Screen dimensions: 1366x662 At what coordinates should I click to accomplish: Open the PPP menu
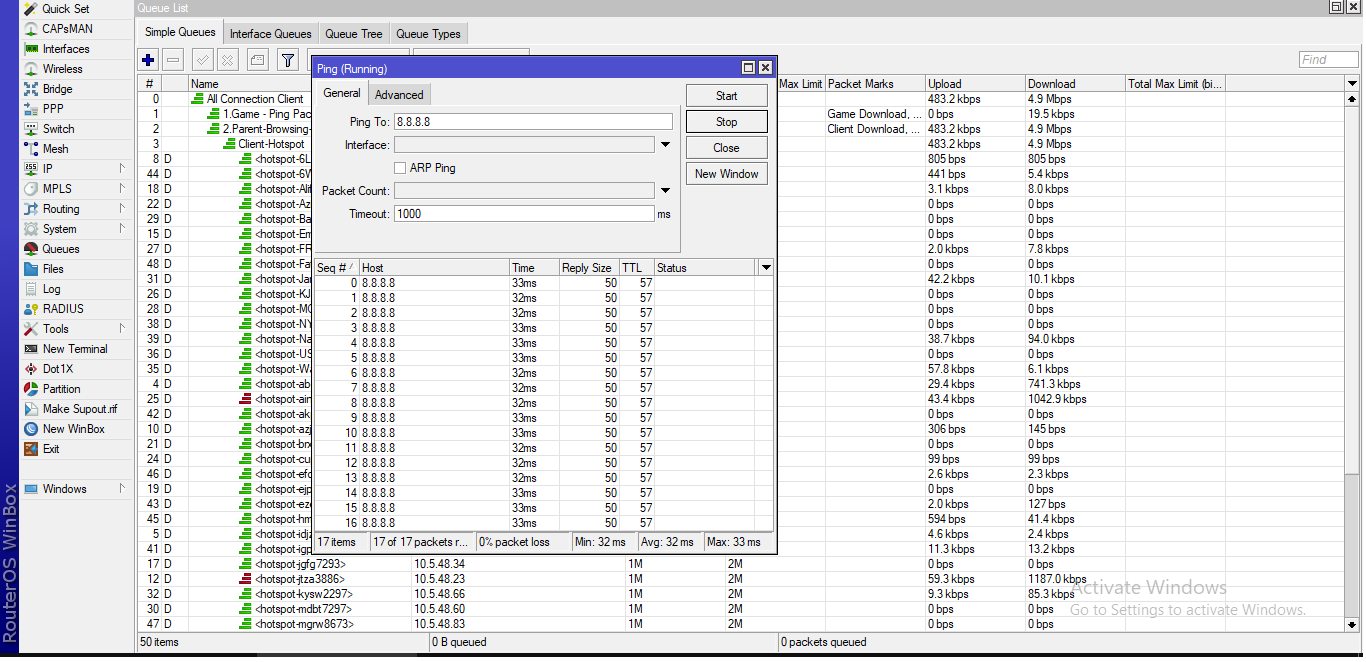pos(53,109)
